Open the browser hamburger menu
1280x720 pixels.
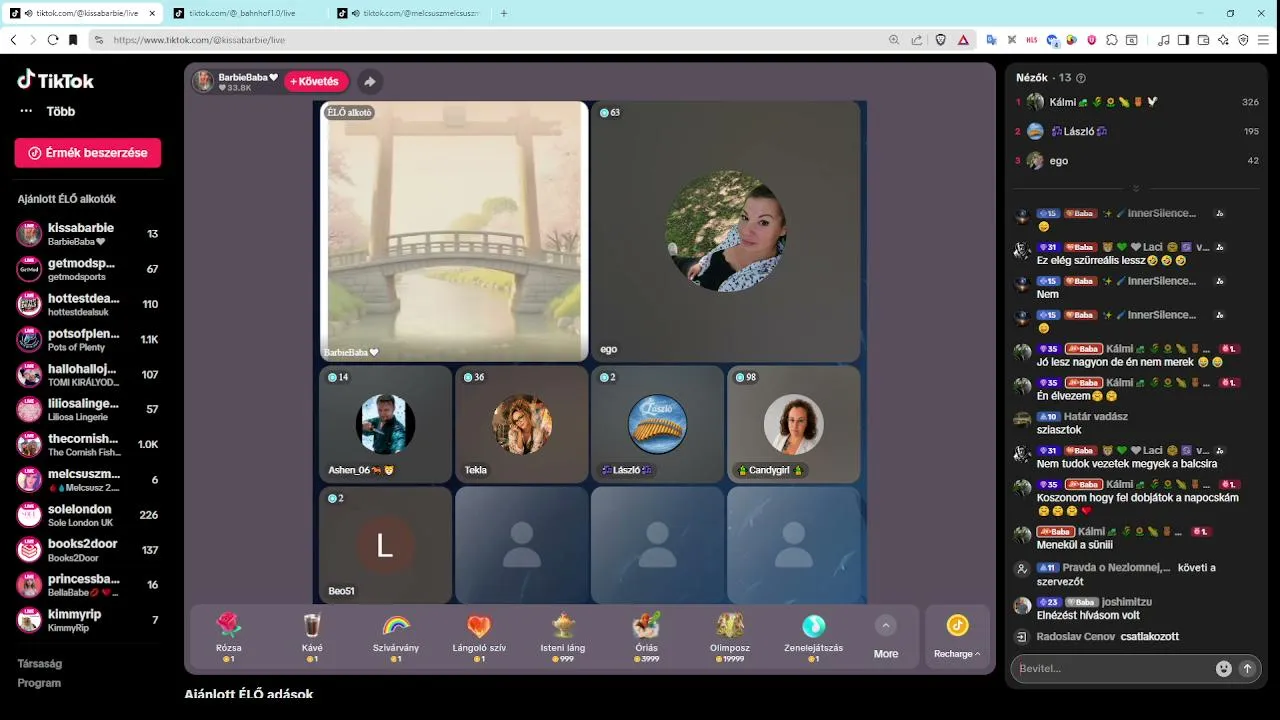tap(1264, 40)
